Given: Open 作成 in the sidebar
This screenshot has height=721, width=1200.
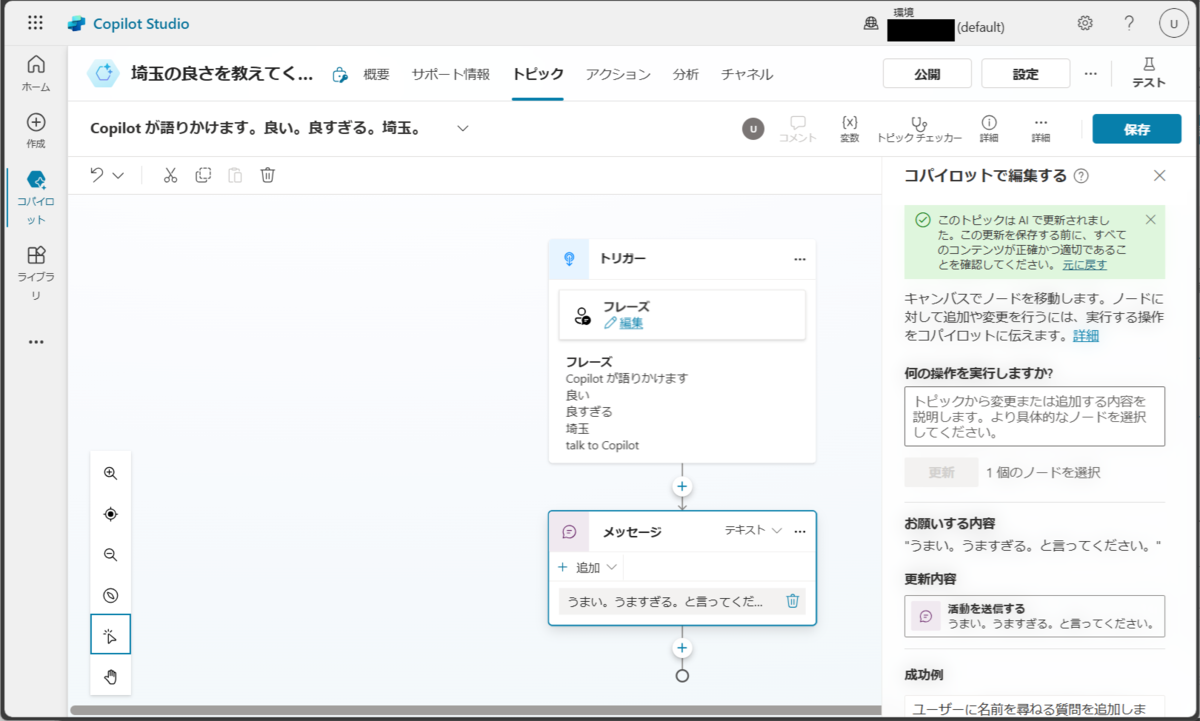Looking at the screenshot, I should point(36,131).
